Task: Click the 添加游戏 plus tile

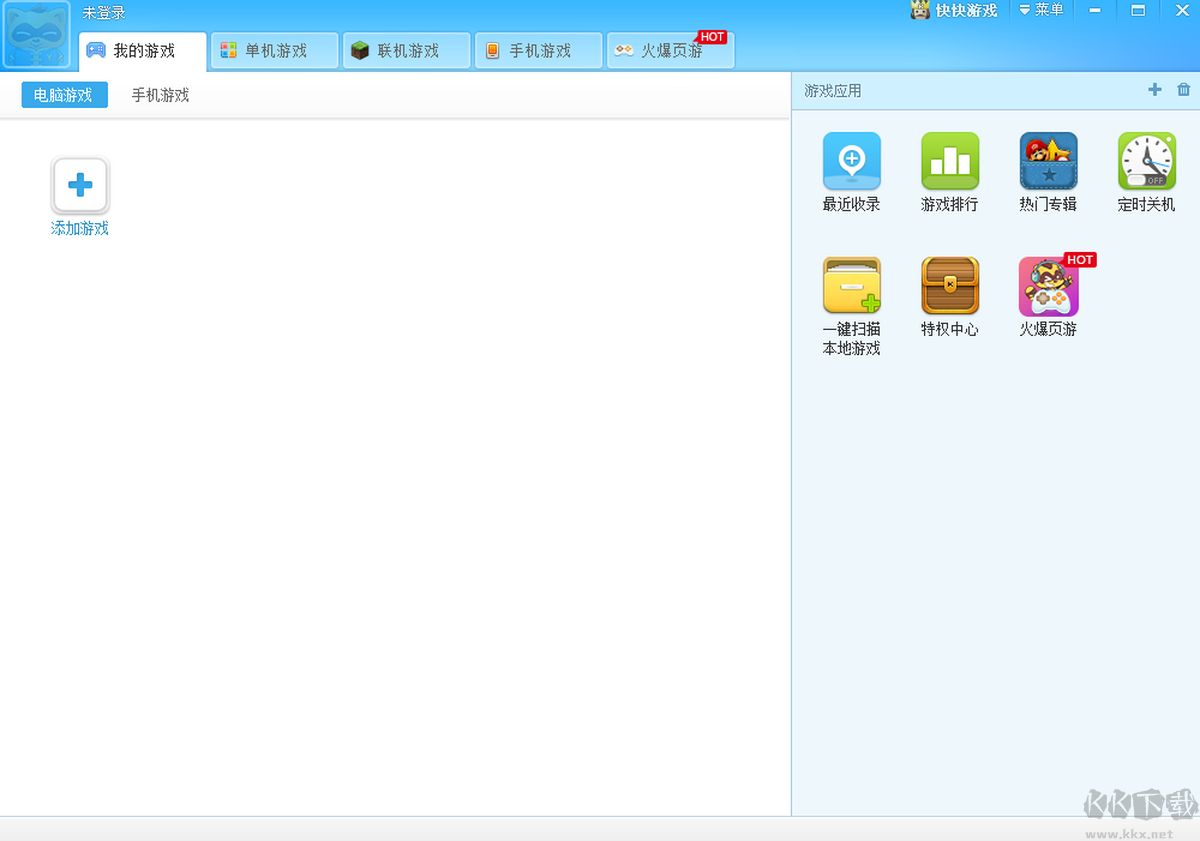Action: pos(80,186)
